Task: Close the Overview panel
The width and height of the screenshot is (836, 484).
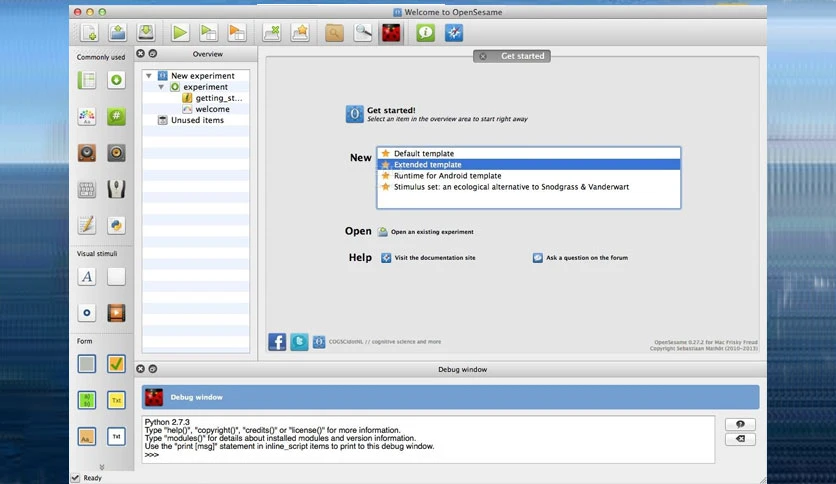Action: [140, 53]
